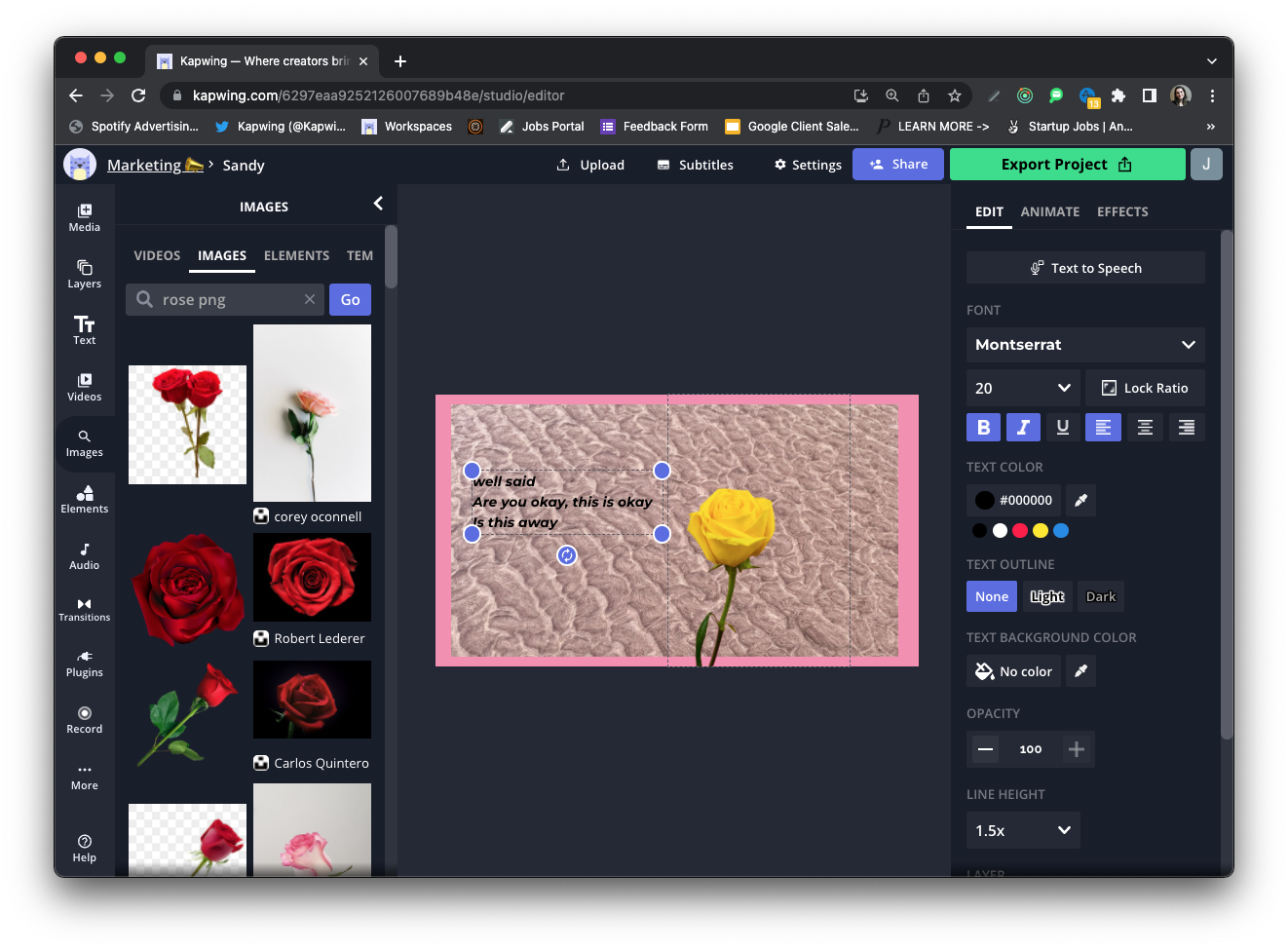1288x949 pixels.
Task: Open the Elements panel icon
Action: (85, 499)
